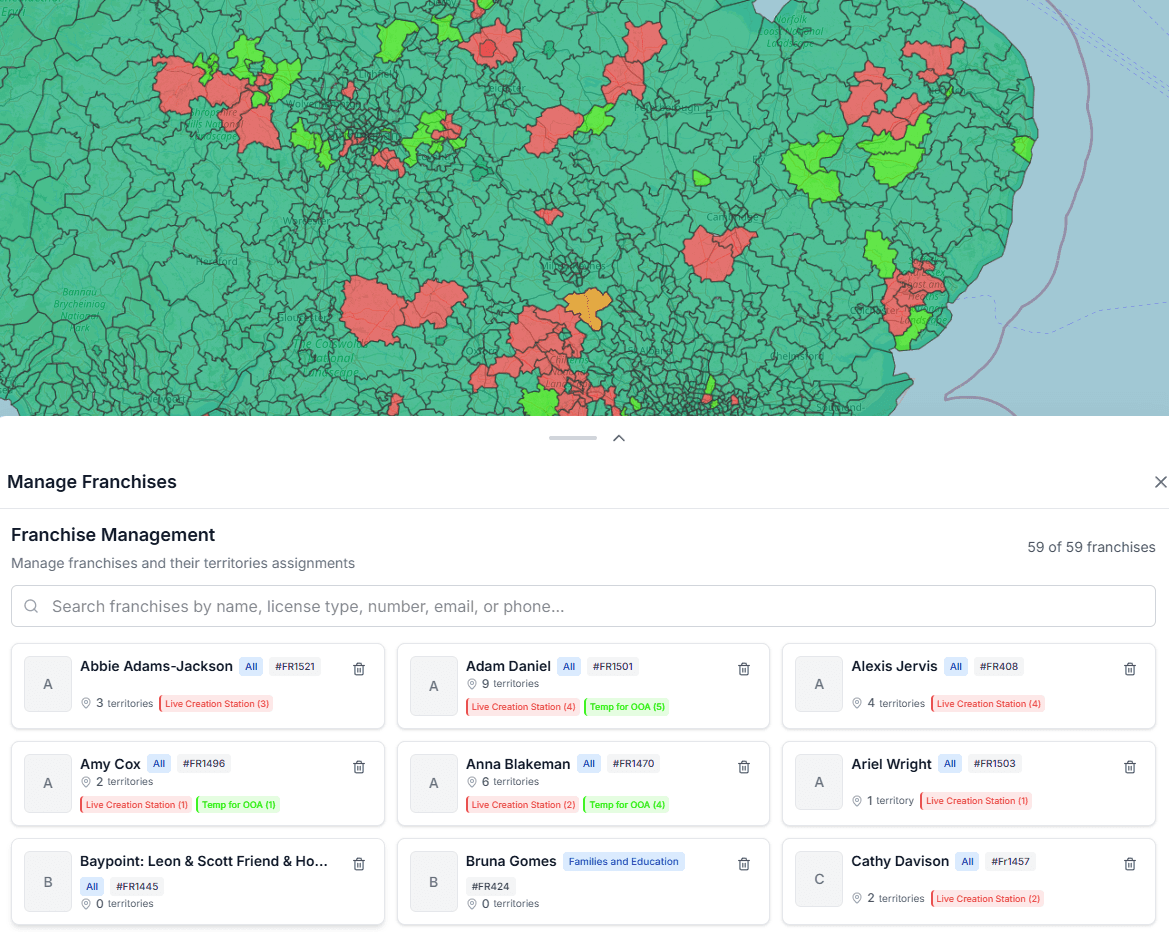Click the trash icon on the Baypoint card
Screen dimensions: 1169x932
[x=358, y=863]
